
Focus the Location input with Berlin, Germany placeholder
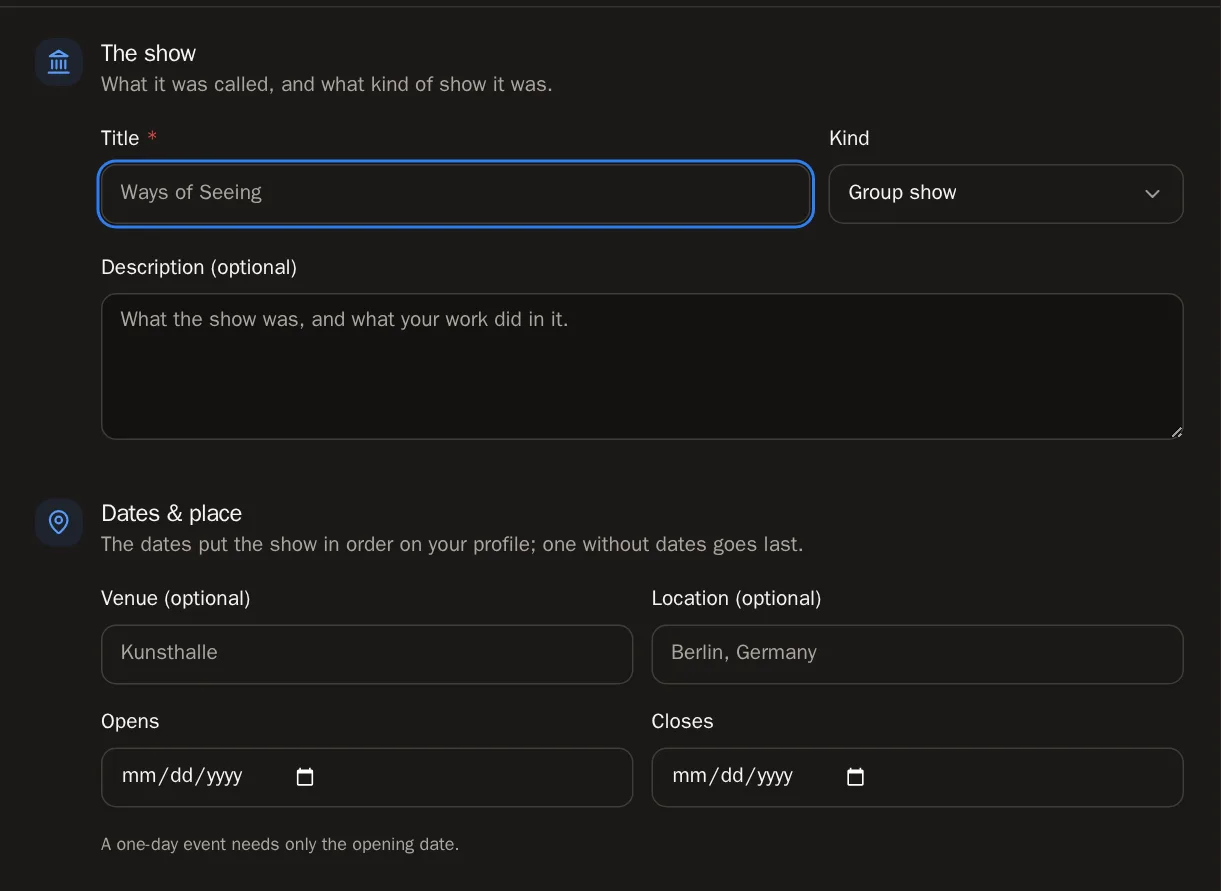click(x=917, y=654)
